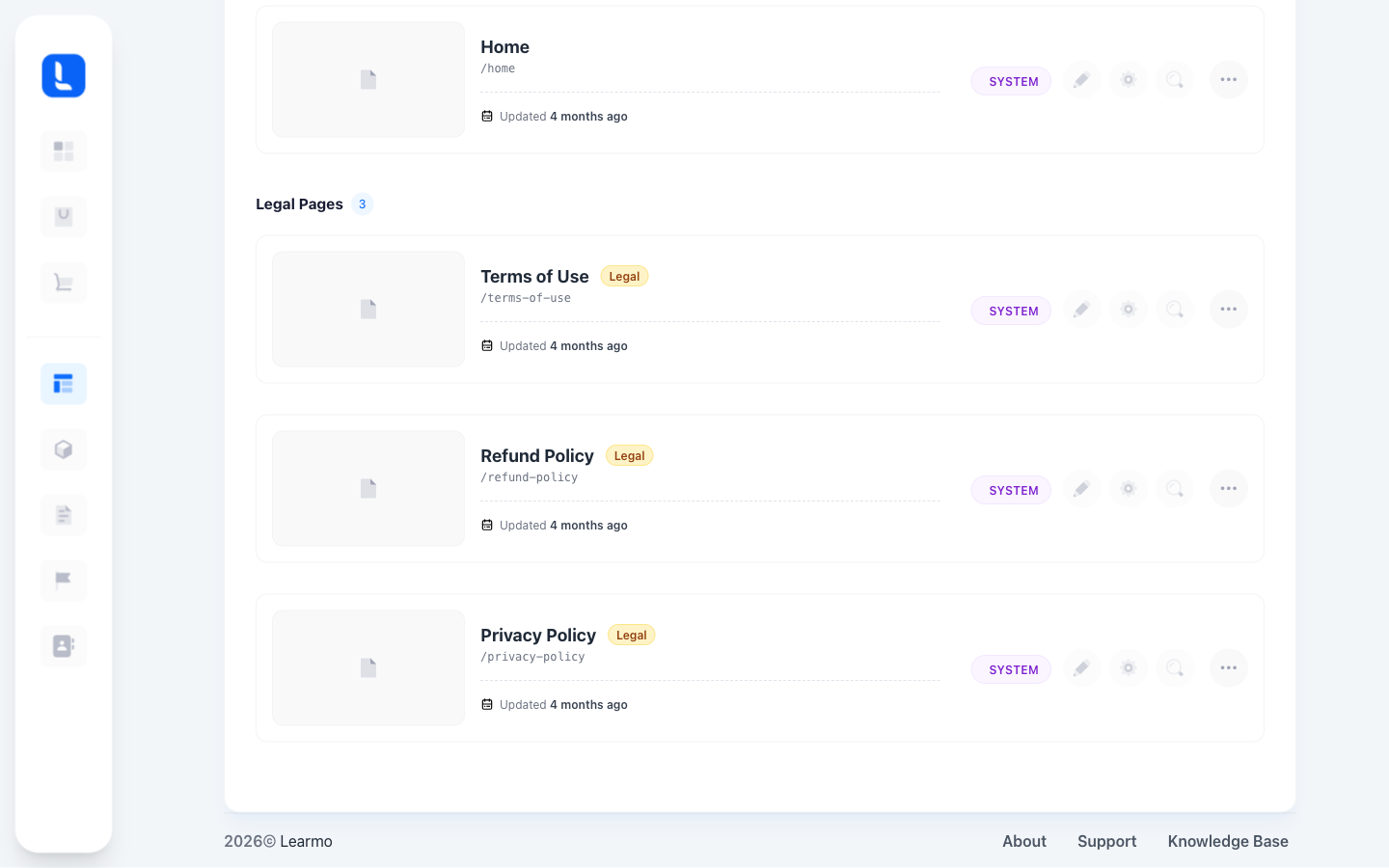Preview the Refund Policy page with magnifier icon
Viewport: 1389px width, 868px height.
click(x=1175, y=489)
